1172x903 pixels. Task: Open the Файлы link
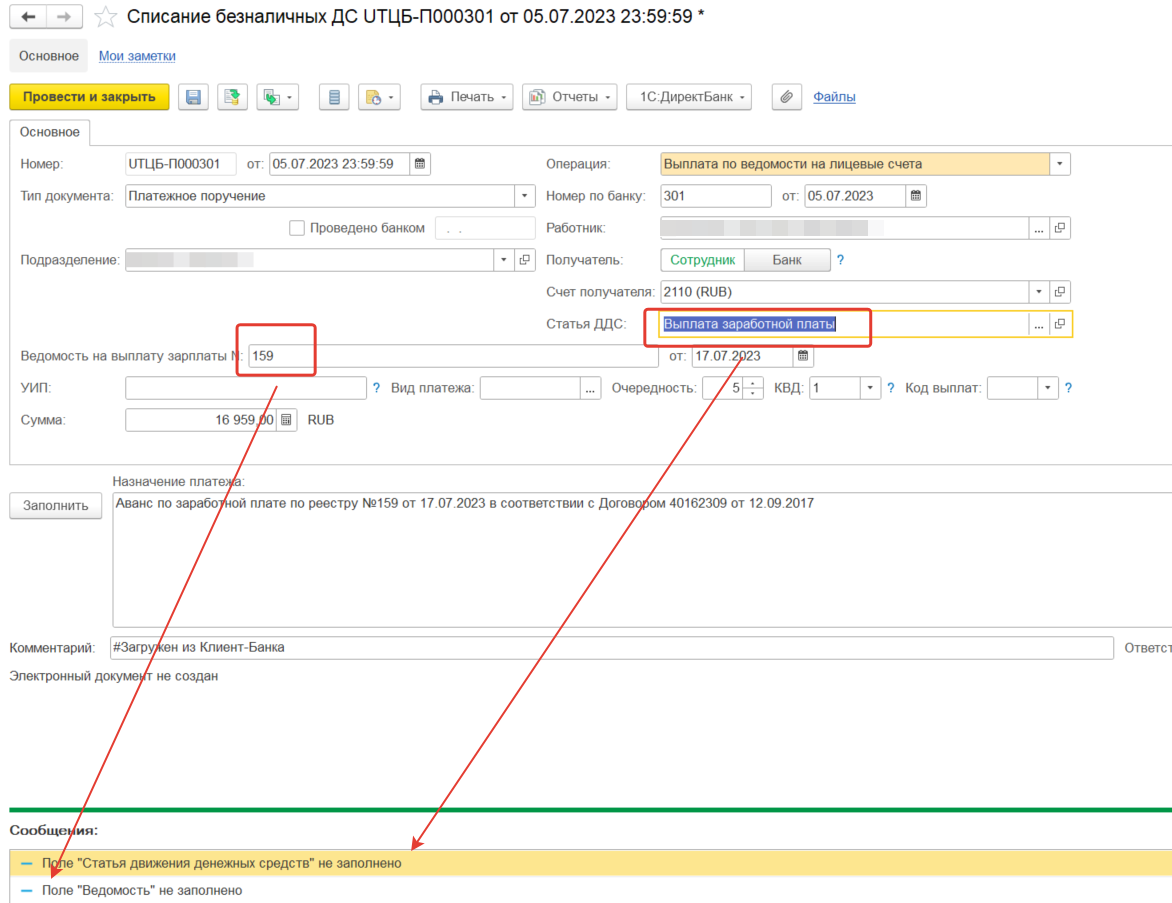click(834, 97)
